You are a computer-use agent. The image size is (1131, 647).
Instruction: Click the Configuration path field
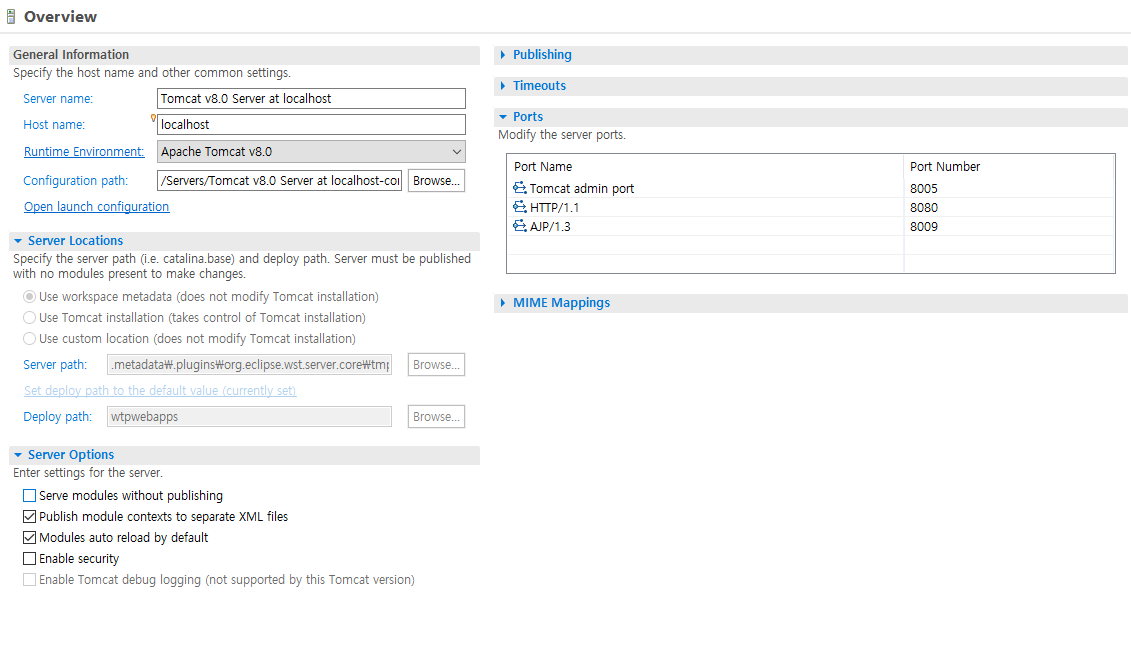click(280, 180)
